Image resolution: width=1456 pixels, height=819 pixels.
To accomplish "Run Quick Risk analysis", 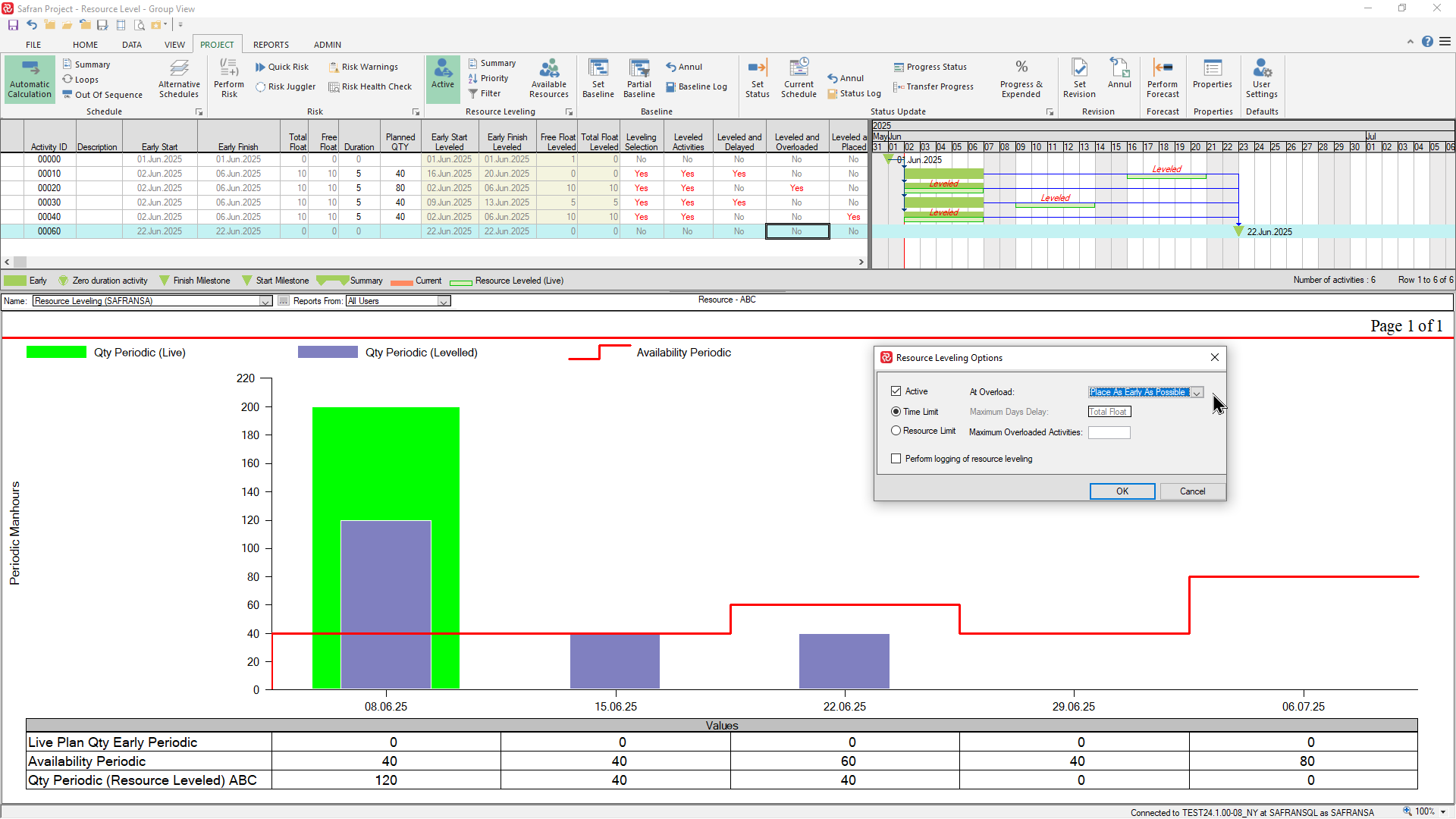I will (x=282, y=67).
